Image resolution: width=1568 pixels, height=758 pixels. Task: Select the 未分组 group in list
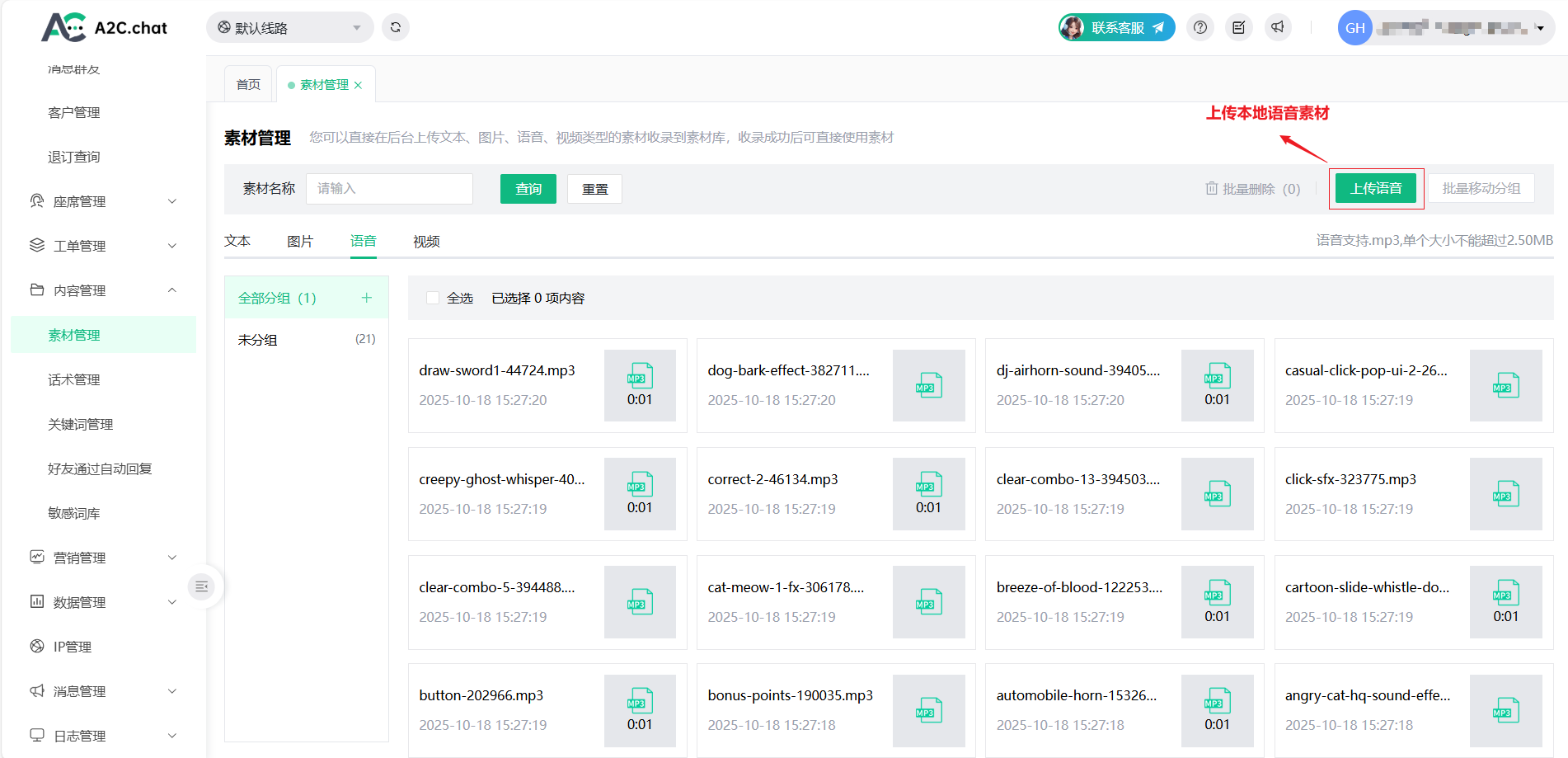point(306,340)
